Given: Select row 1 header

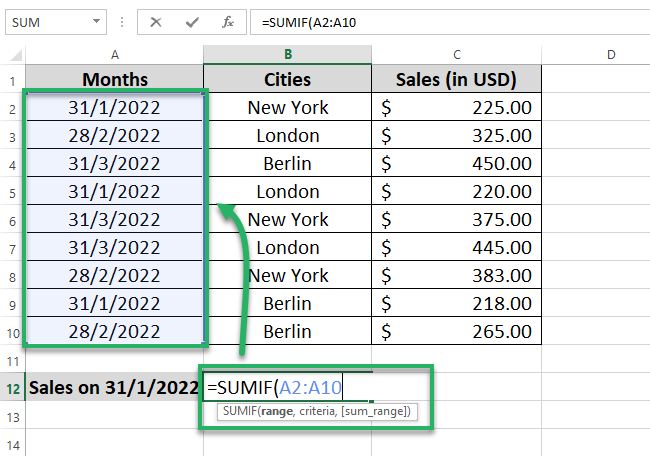Looking at the screenshot, I should click(x=12, y=81).
